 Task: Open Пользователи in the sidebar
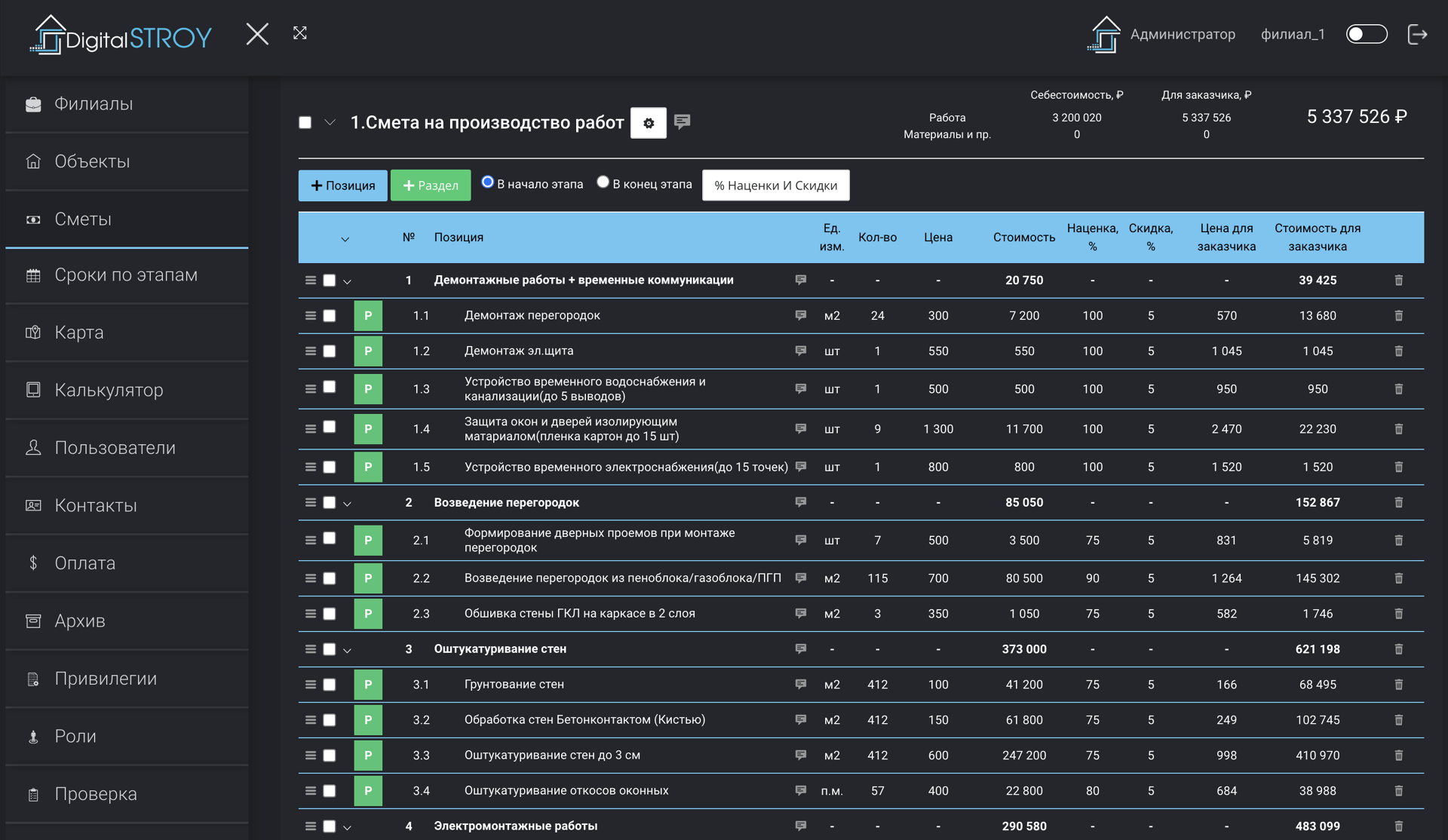pos(127,448)
